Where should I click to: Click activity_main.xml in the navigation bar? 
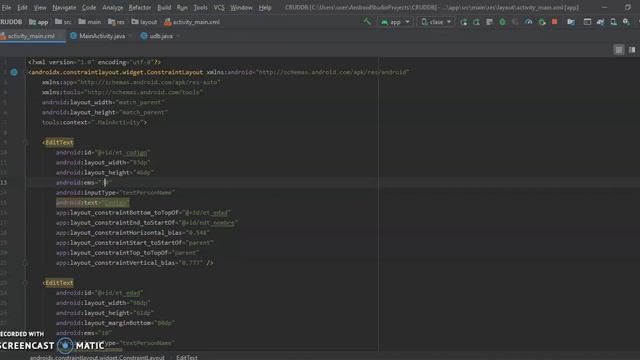tap(192, 22)
